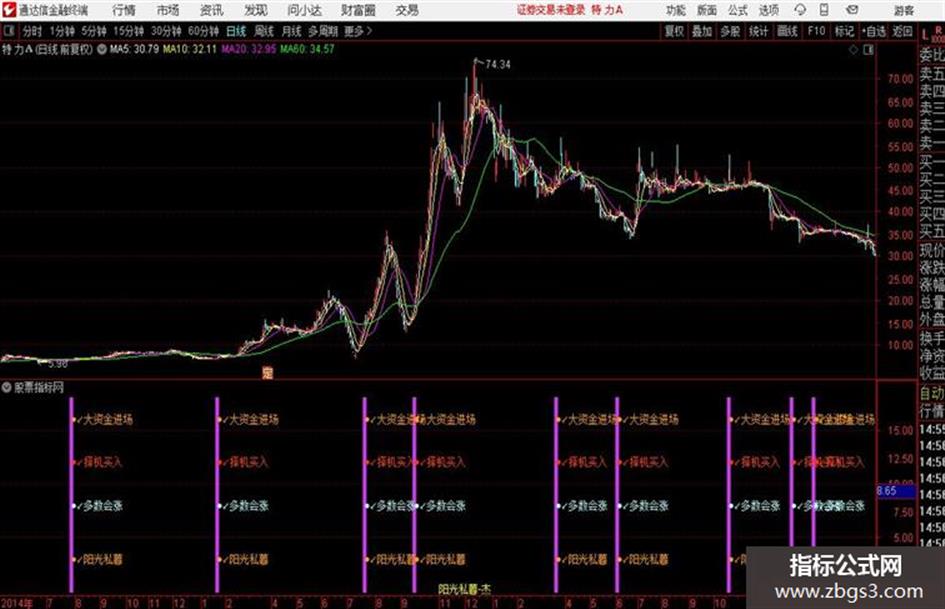Click the 8.65 value tag on indicator axis
The width and height of the screenshot is (945, 609).
tap(887, 491)
